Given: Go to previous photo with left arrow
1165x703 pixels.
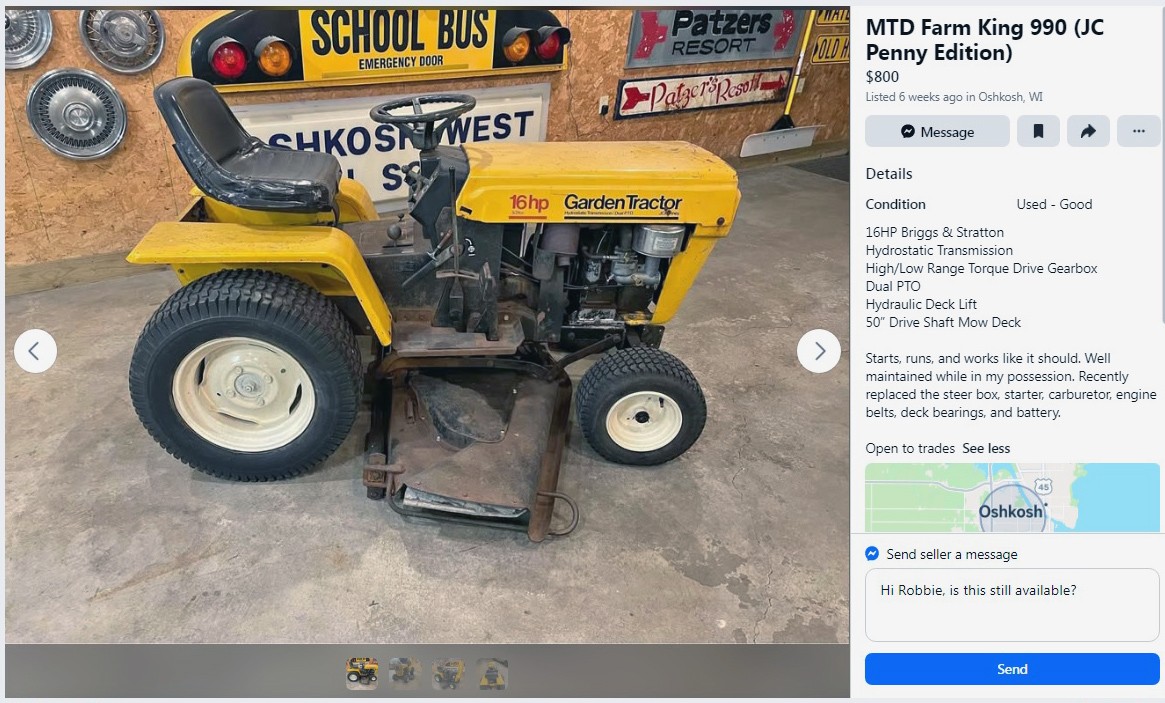Looking at the screenshot, I should coord(35,351).
